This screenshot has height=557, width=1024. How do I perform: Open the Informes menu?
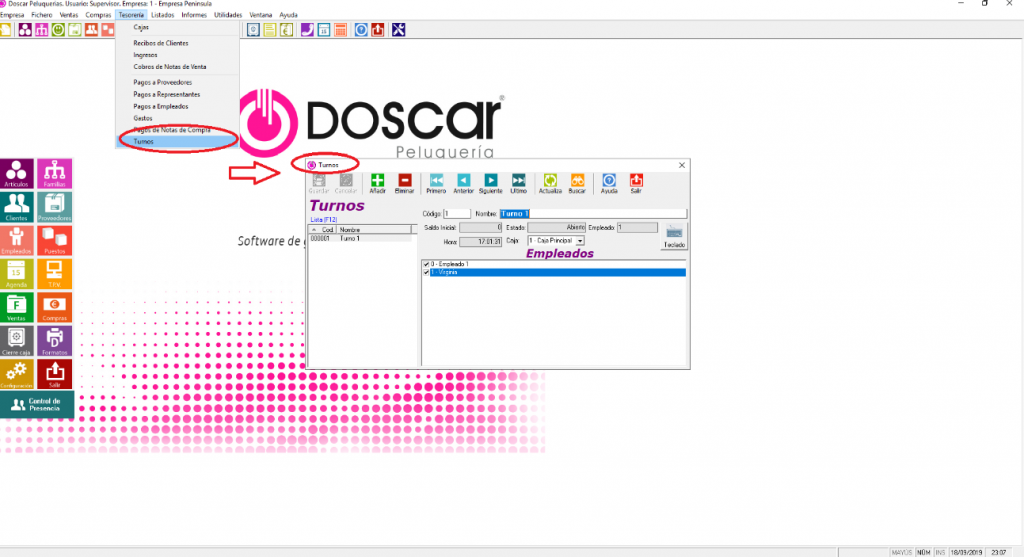point(194,15)
